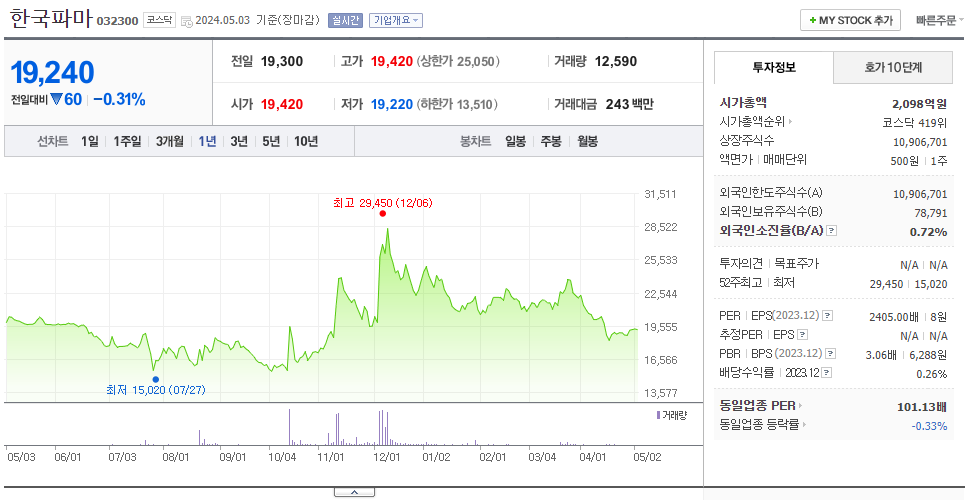This screenshot has height=500, width=968.
Task: Click the 시가총액 value 2,098억원
Action: click(x=920, y=104)
